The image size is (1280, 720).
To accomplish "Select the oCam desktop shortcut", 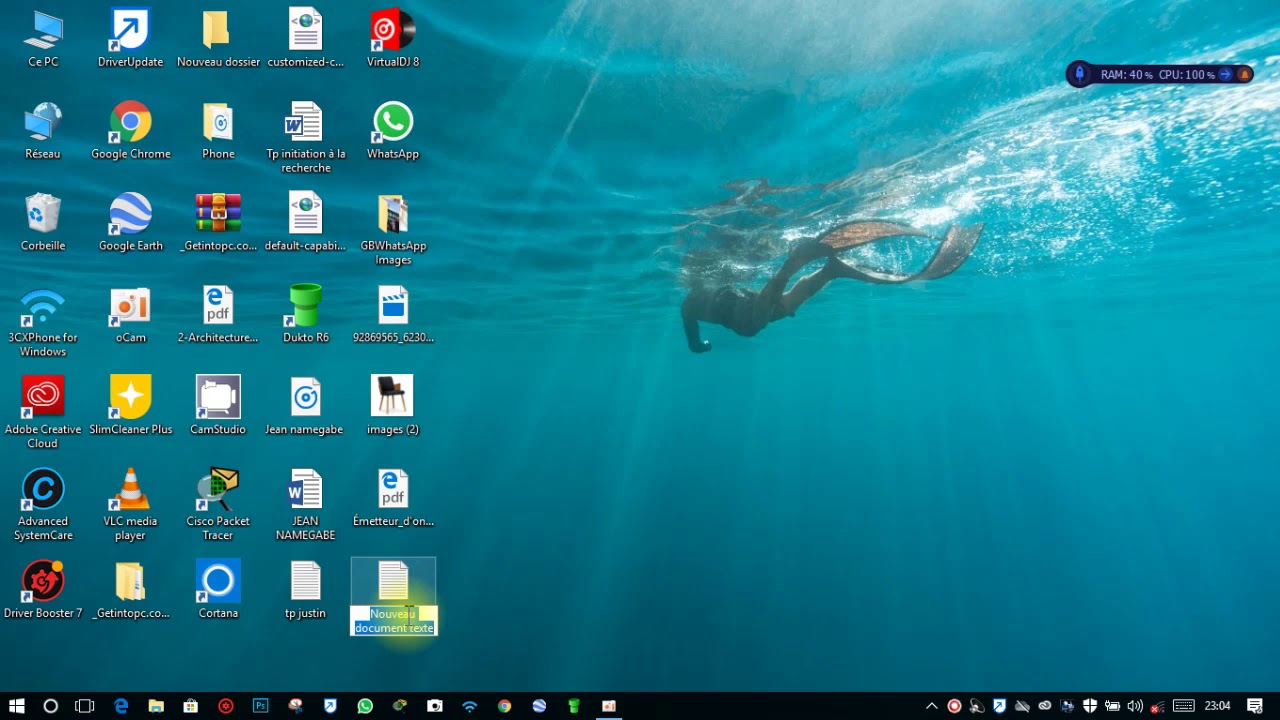I will 131,315.
